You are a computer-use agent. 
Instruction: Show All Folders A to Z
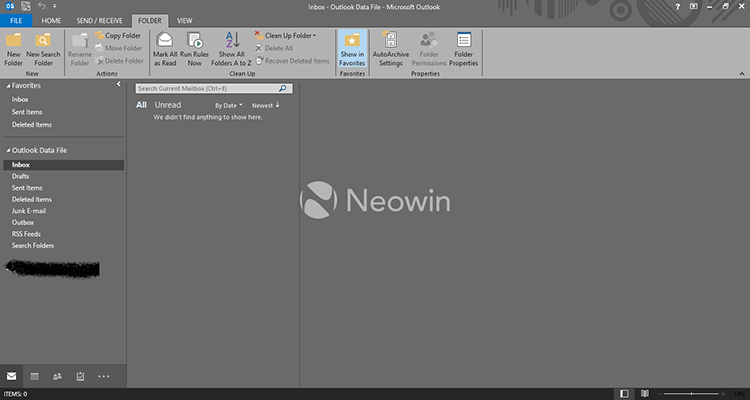click(x=232, y=49)
